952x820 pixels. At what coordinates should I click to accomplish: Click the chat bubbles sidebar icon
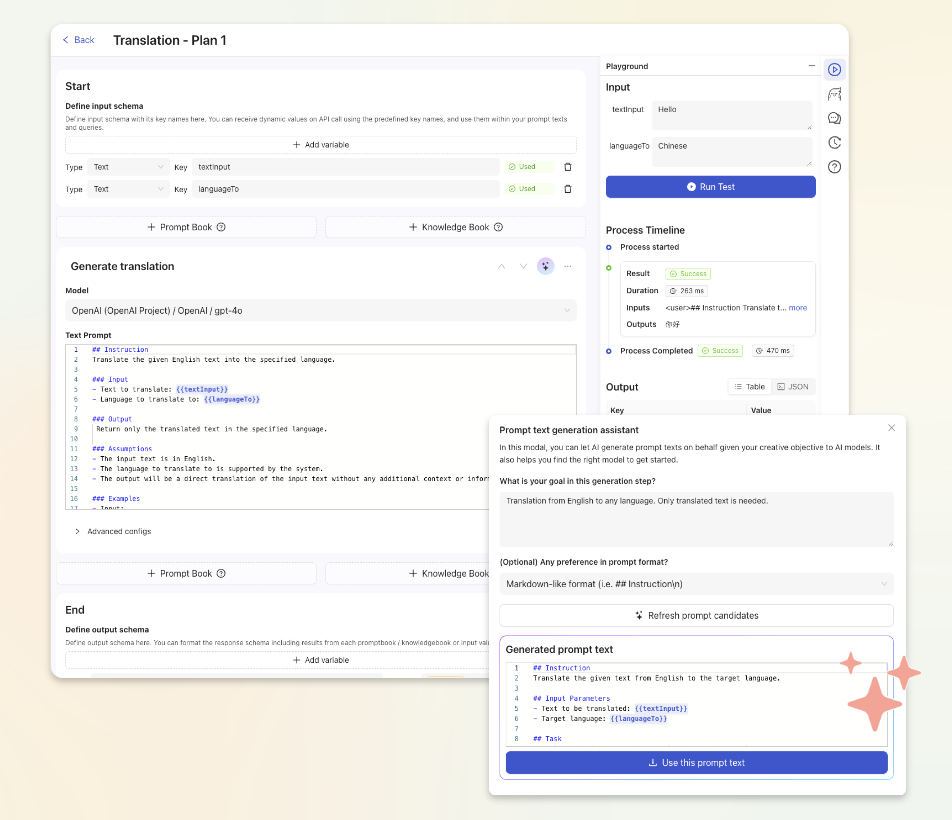(x=834, y=118)
